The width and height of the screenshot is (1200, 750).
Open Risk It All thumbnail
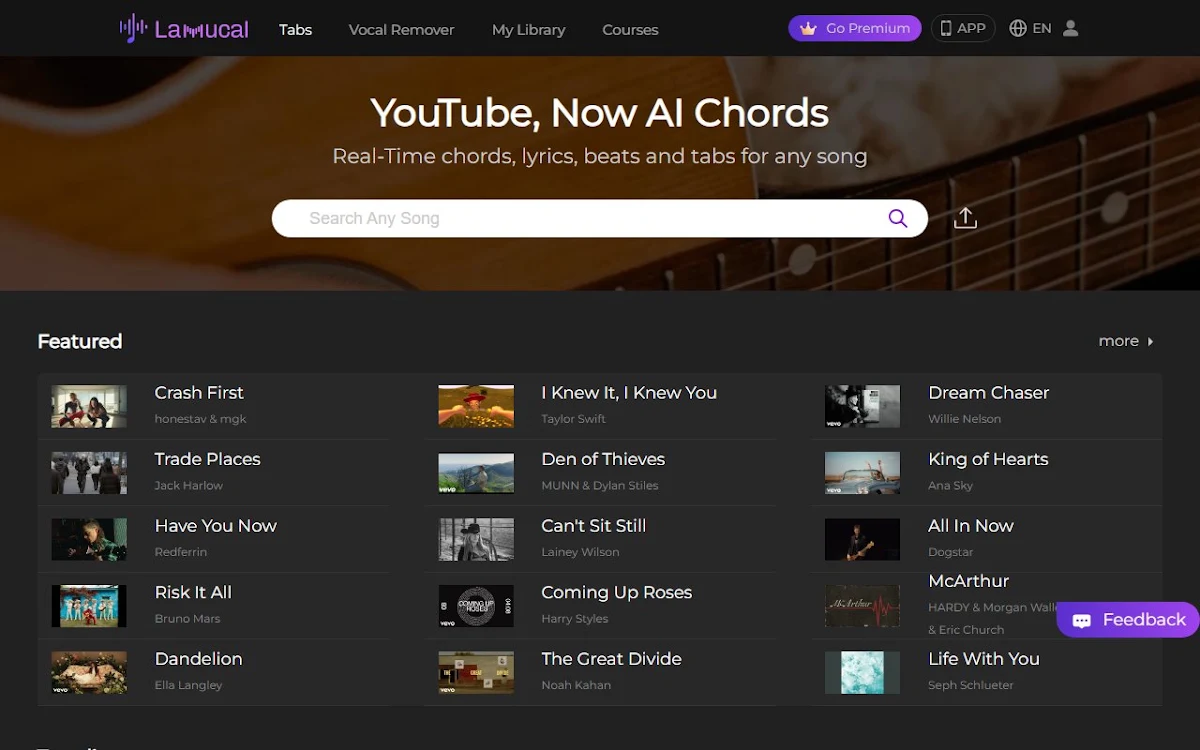click(89, 606)
